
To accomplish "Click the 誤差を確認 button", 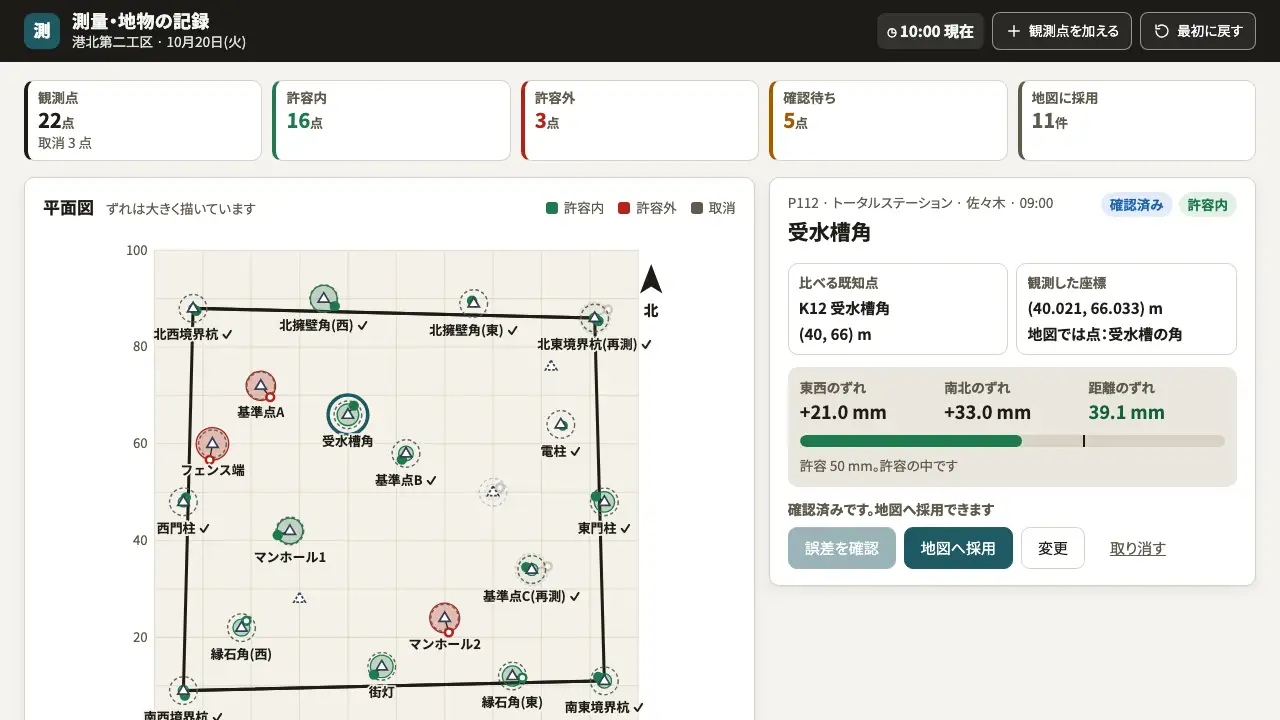I will (x=842, y=548).
